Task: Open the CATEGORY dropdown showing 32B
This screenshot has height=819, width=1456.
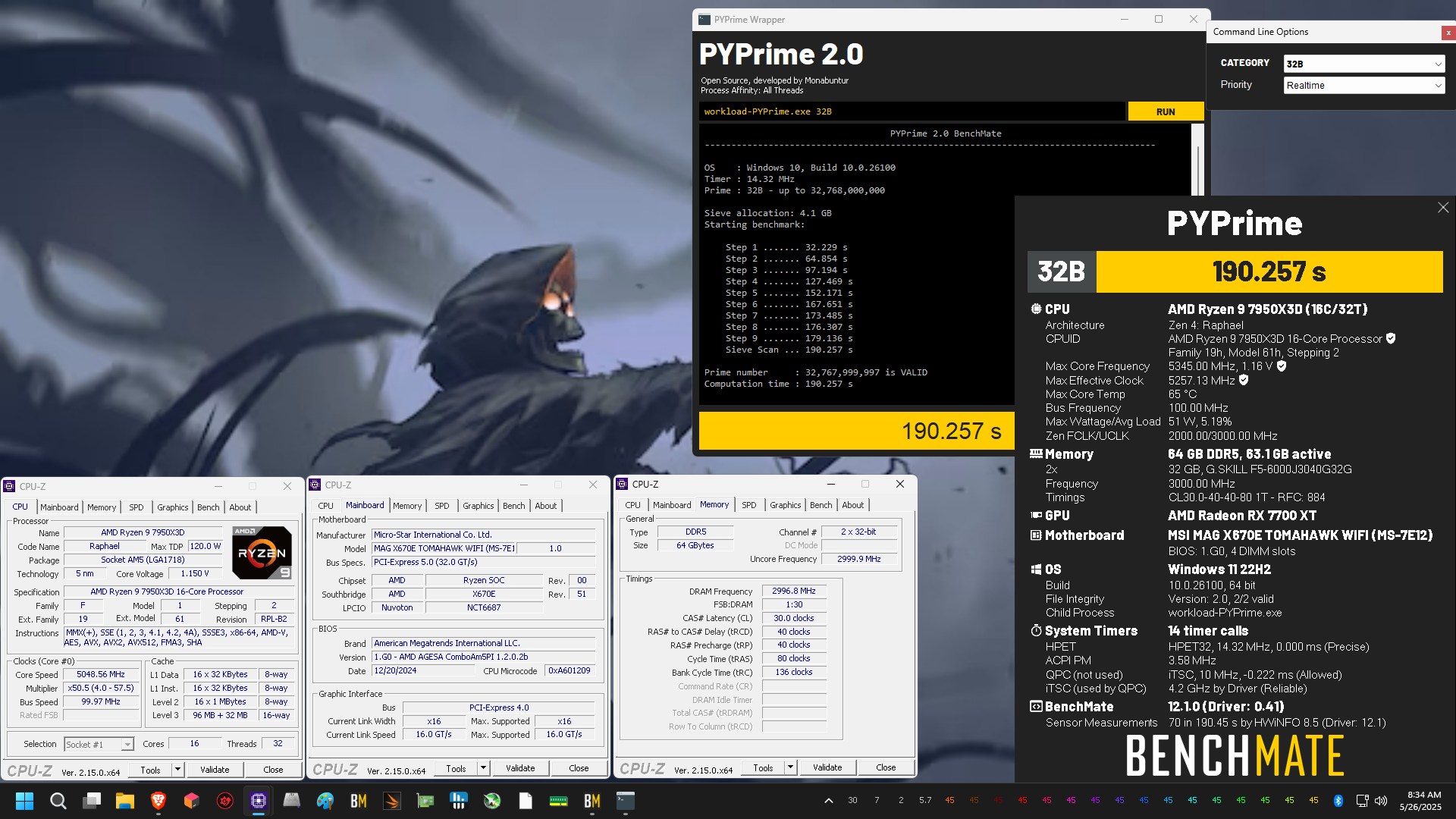Action: [x=1363, y=64]
